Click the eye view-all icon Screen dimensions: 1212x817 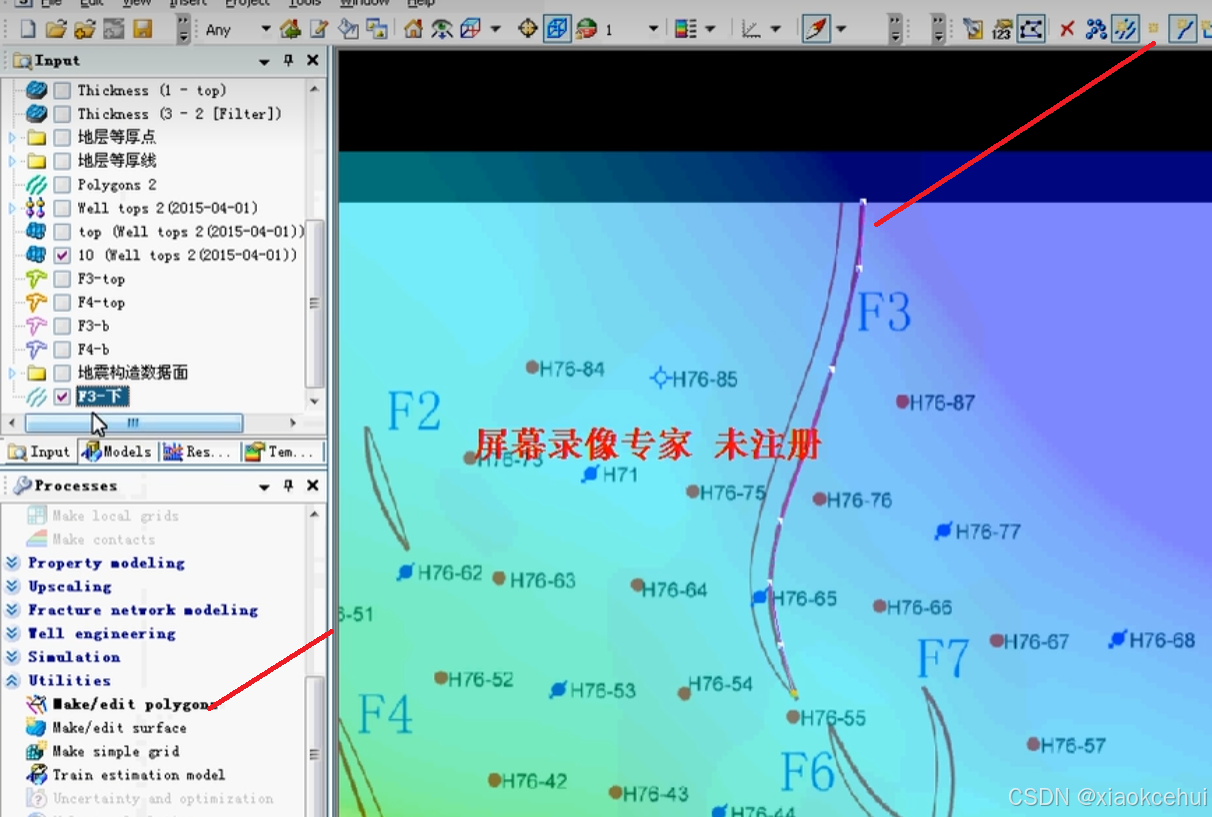(x=441, y=29)
